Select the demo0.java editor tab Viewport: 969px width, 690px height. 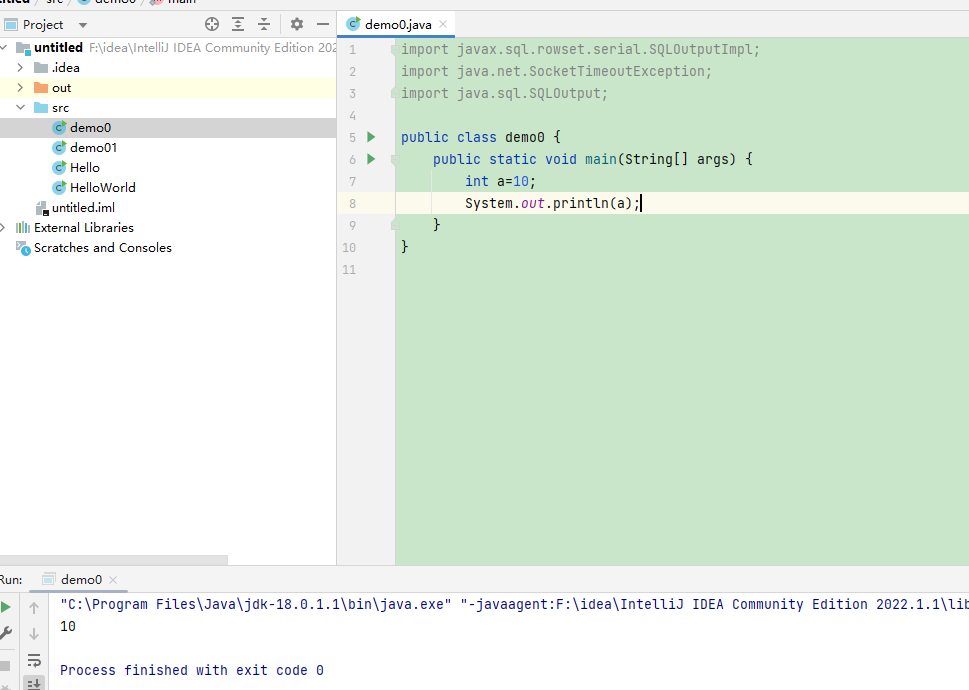(x=398, y=25)
